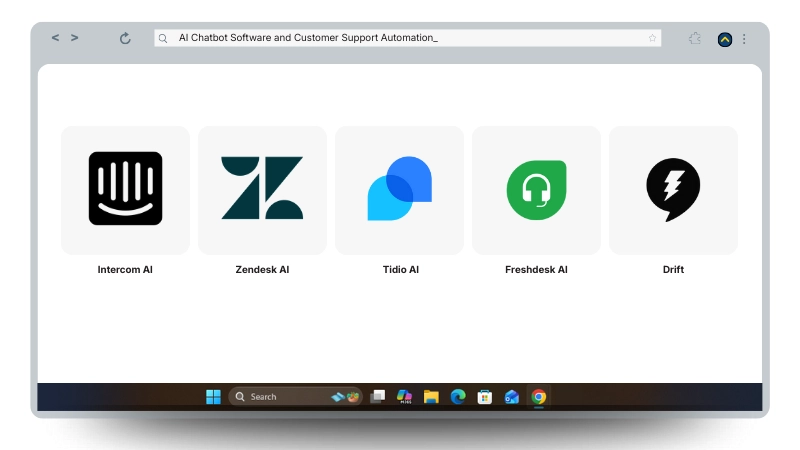The height and width of the screenshot is (450, 800).
Task: Open the three-dot browser menu
Action: point(744,39)
